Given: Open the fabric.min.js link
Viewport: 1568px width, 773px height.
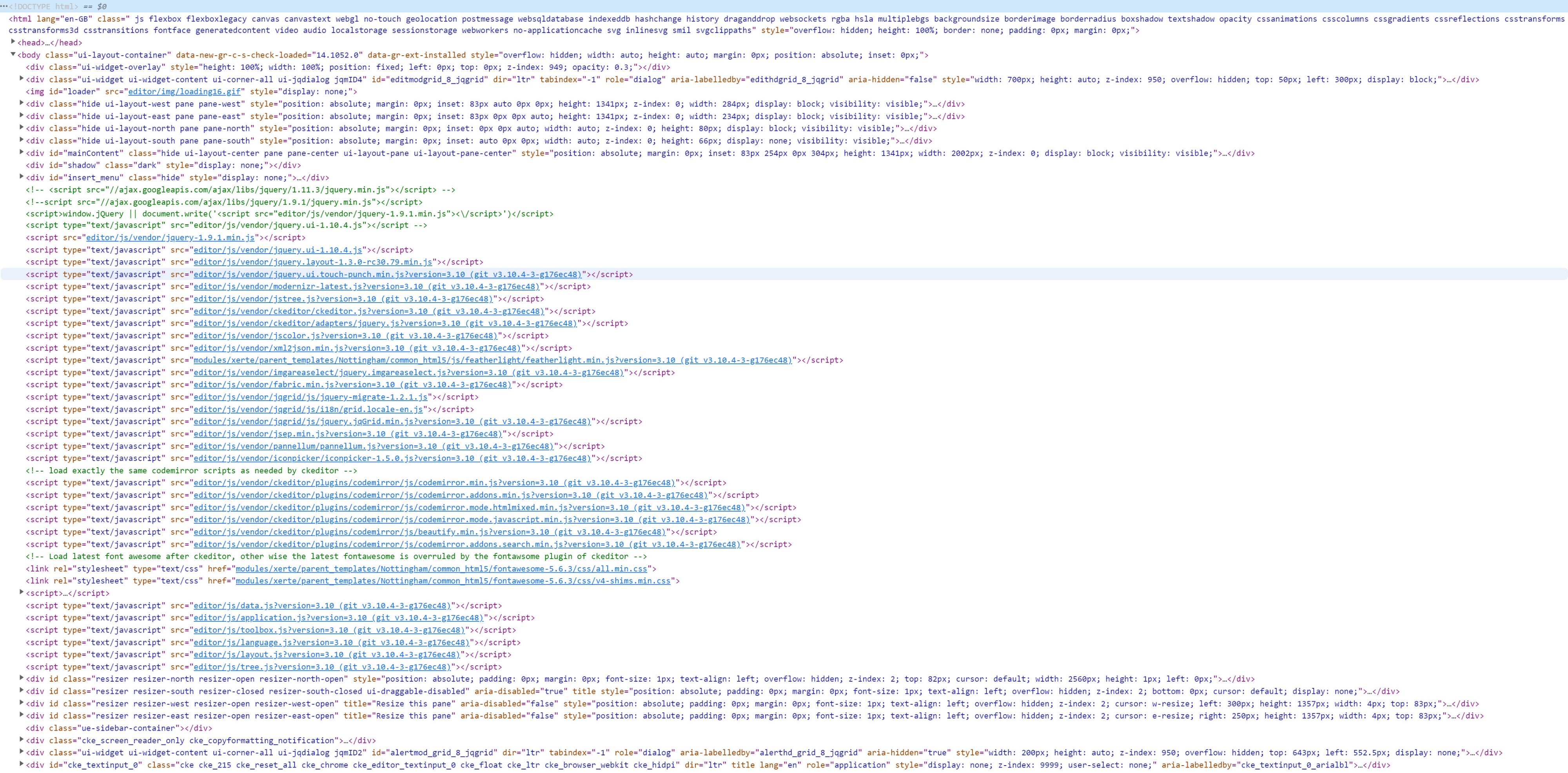Looking at the screenshot, I should pyautogui.click(x=352, y=385).
